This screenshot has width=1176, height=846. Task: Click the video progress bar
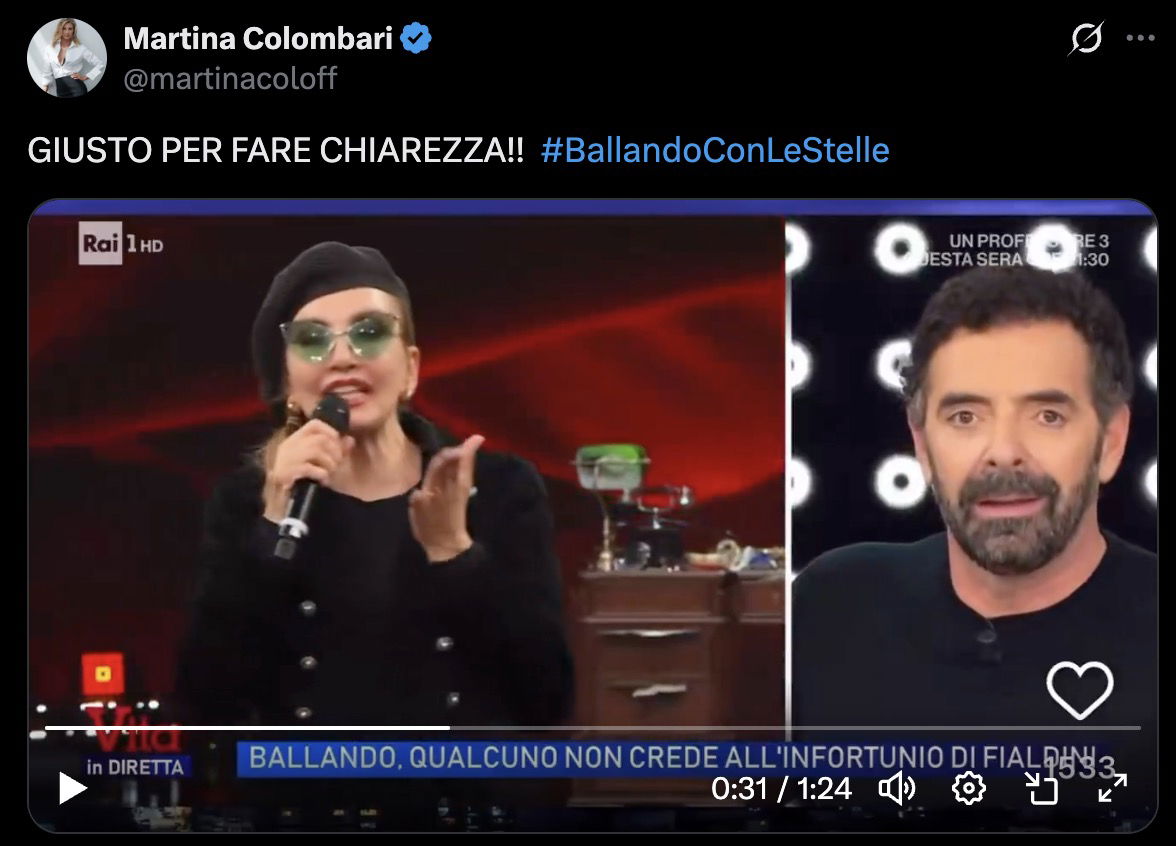point(592,728)
